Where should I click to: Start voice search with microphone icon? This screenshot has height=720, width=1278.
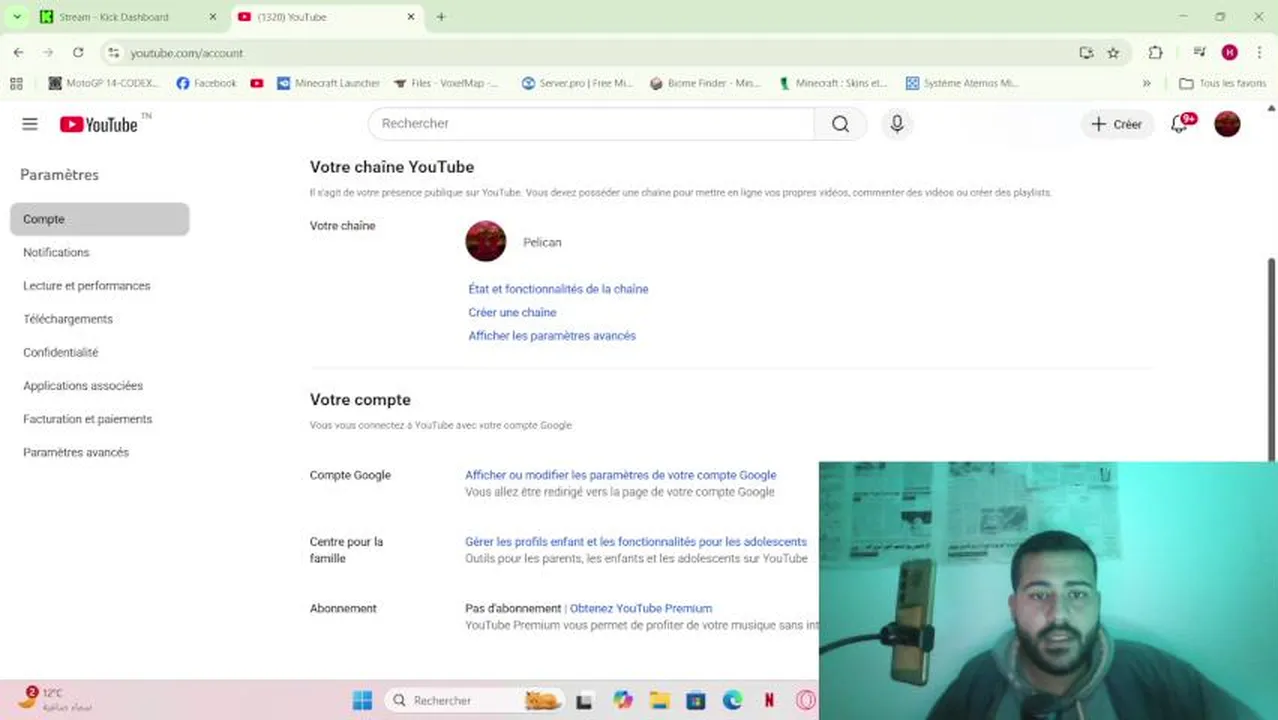[x=897, y=124]
